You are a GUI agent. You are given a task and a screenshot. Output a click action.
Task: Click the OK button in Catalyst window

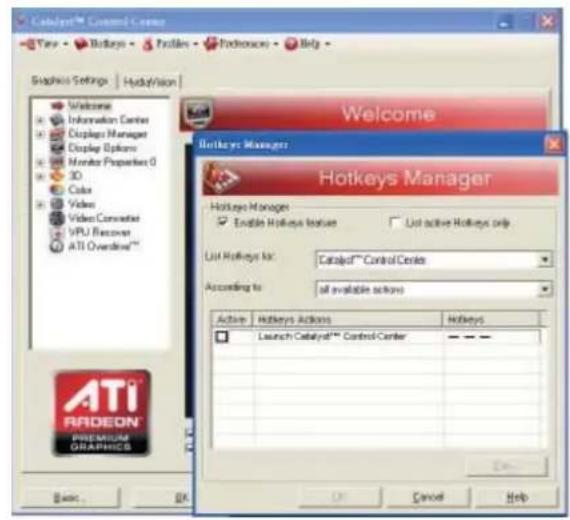(x=164, y=497)
